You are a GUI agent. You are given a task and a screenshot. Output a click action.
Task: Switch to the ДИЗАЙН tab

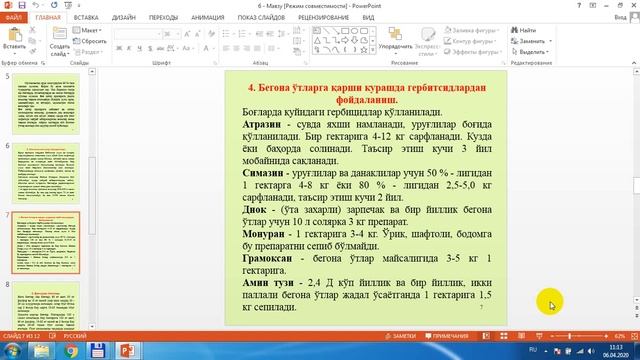(124, 18)
